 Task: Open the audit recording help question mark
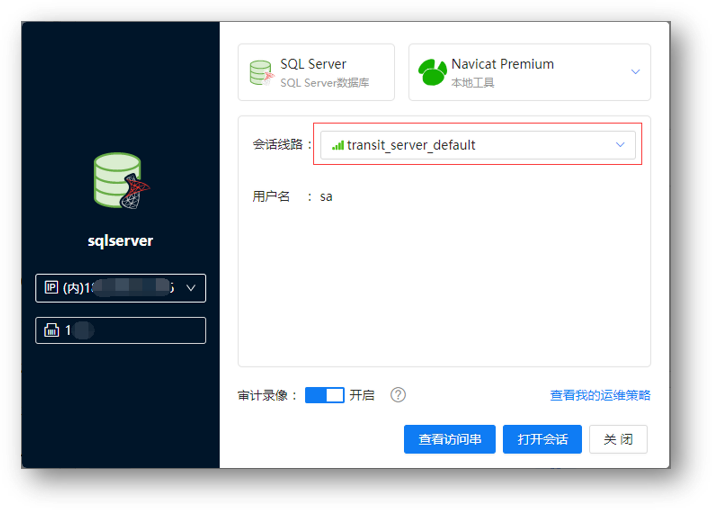(398, 395)
